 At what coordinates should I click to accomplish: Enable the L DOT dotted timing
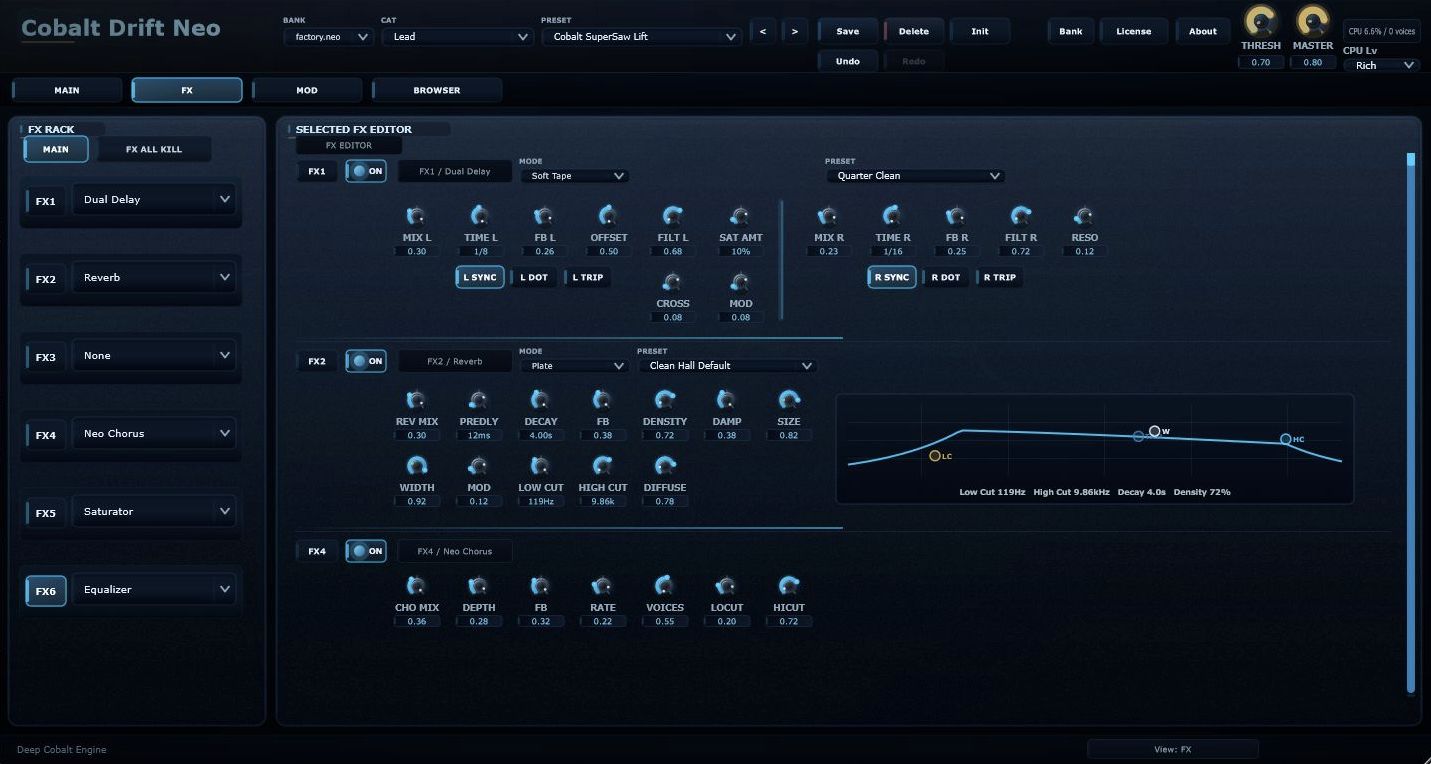point(533,277)
